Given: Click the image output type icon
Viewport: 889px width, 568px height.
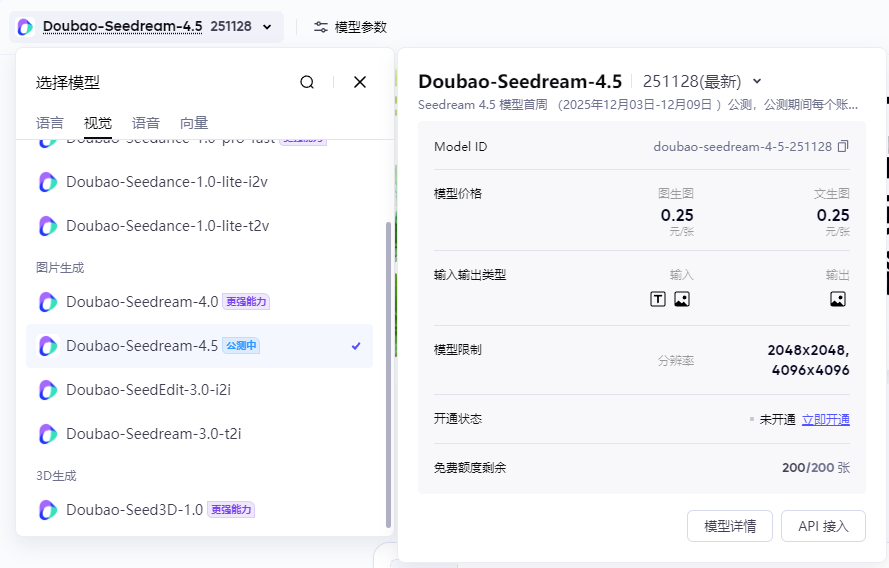Looking at the screenshot, I should pos(838,298).
